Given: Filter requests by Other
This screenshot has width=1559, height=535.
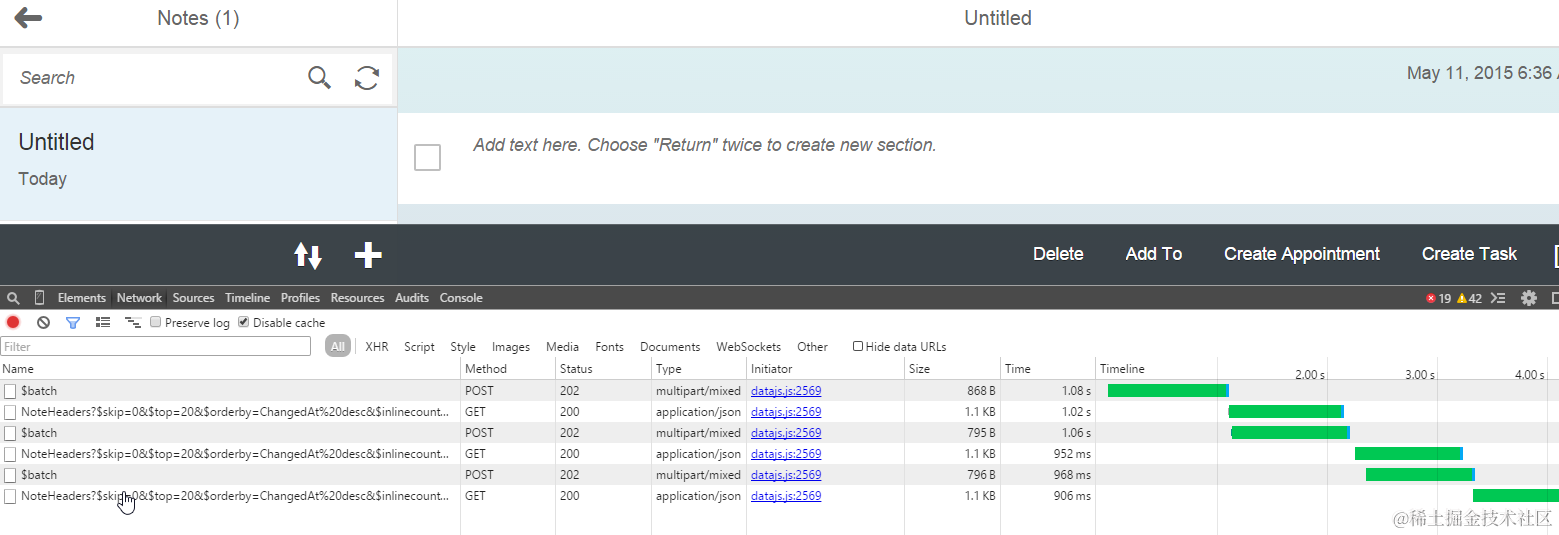Looking at the screenshot, I should (x=812, y=347).
